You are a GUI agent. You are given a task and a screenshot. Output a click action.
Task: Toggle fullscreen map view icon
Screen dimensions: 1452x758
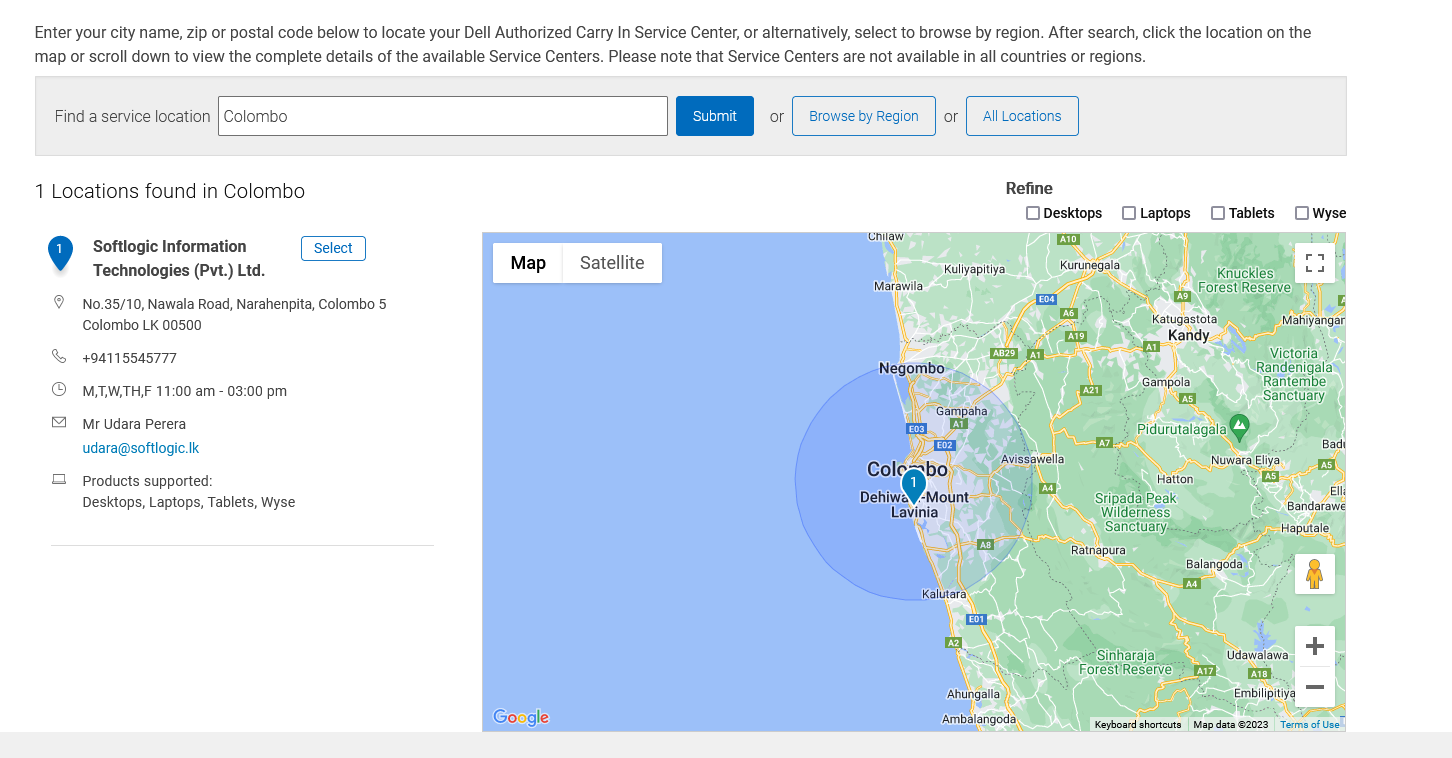click(x=1315, y=263)
